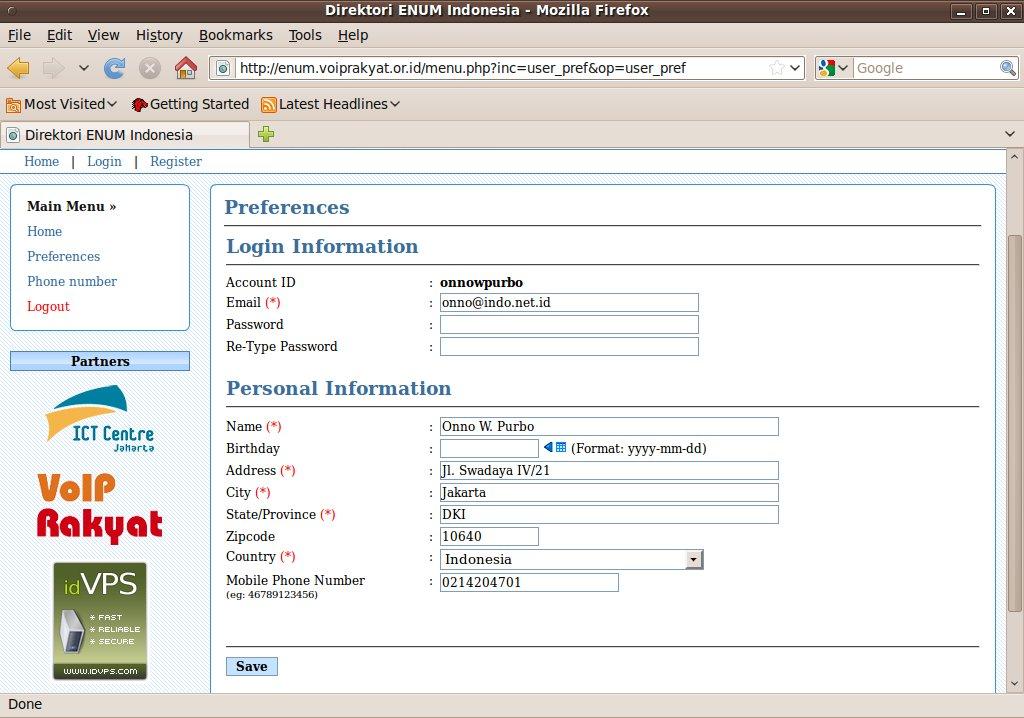The image size is (1024, 718).
Task: Click the search magnifier icon
Action: coord(1008,68)
